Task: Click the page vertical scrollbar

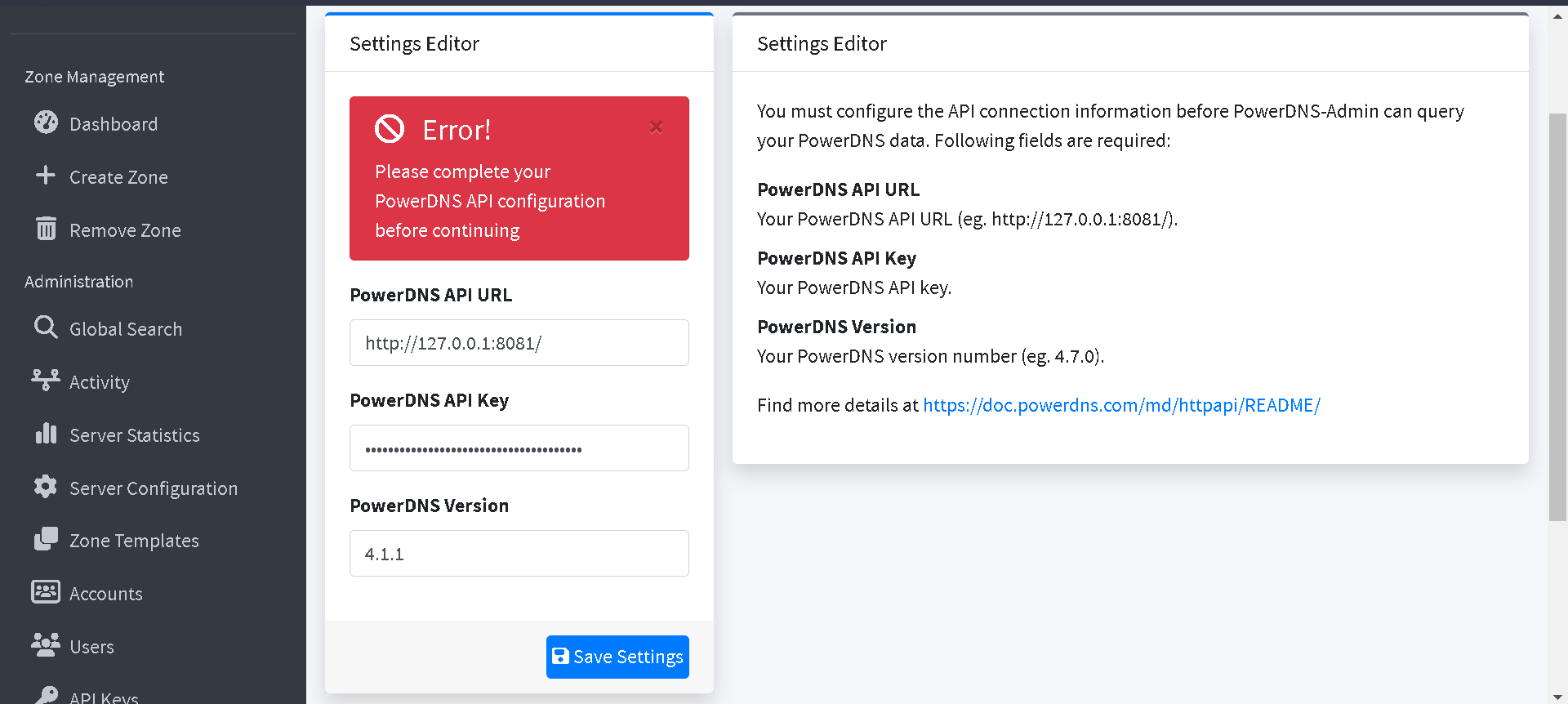Action: click(1557, 317)
